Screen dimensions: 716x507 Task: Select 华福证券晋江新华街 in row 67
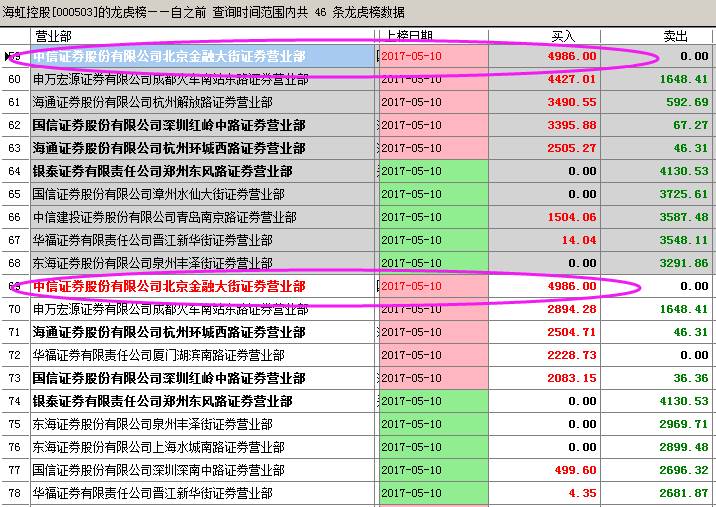(152, 240)
